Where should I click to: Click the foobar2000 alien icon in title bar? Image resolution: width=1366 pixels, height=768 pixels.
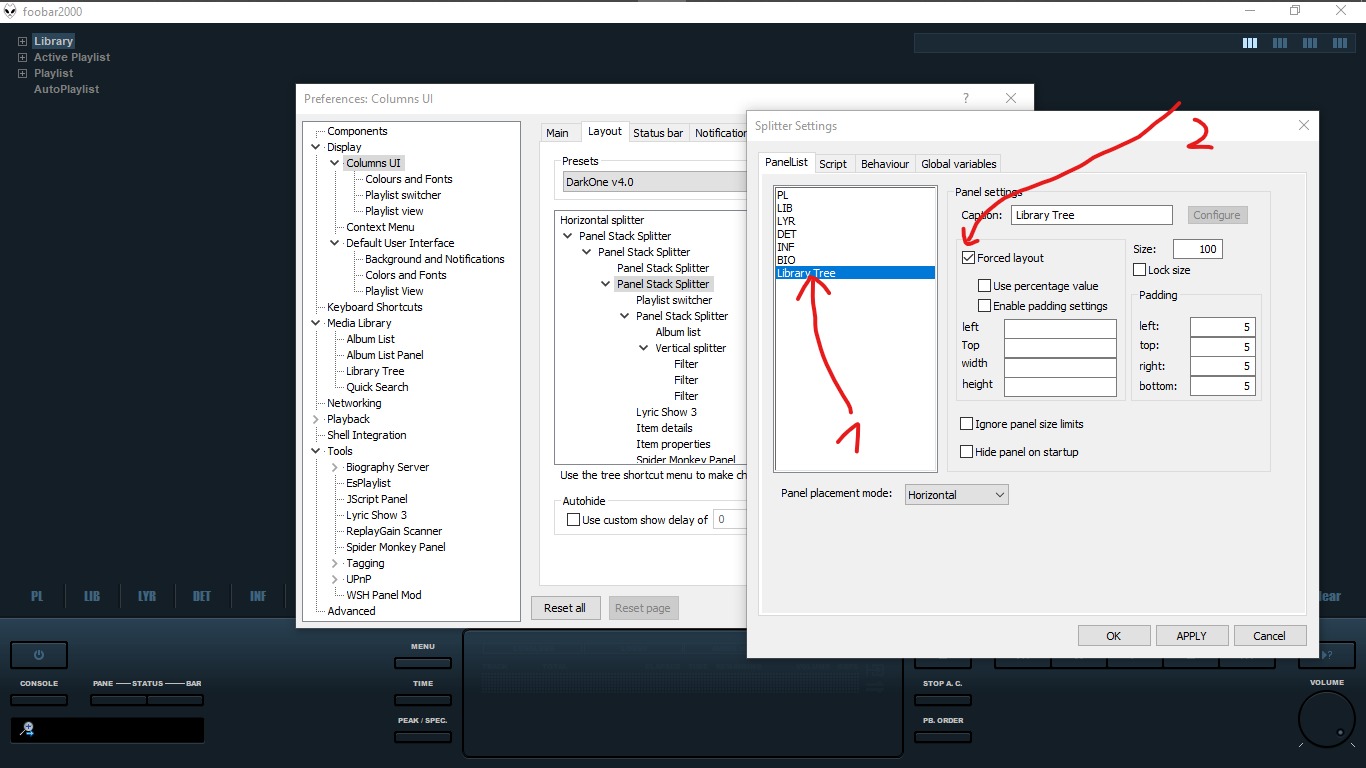11,11
